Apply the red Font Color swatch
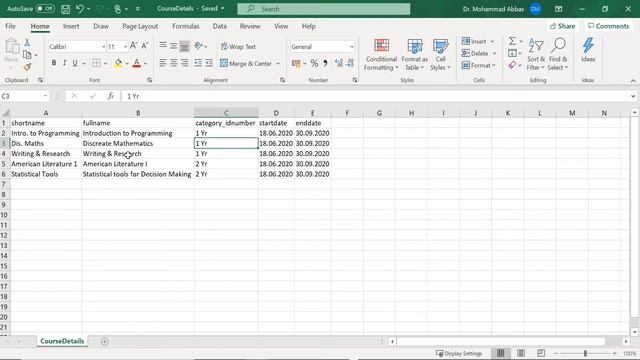 [x=137, y=63]
